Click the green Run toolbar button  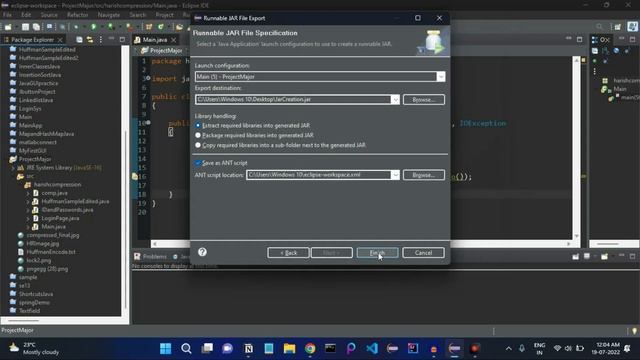point(93,27)
